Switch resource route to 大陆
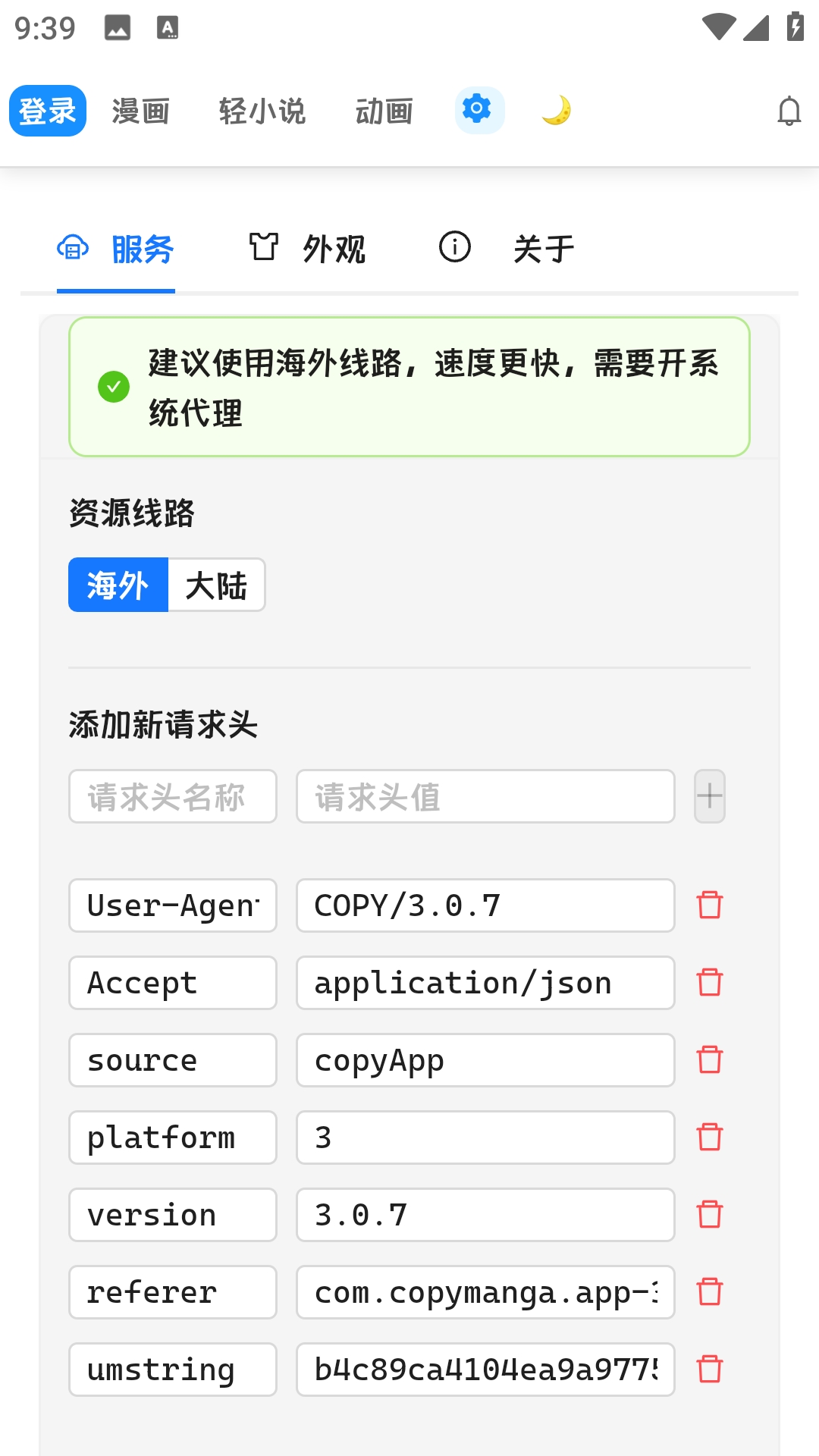This screenshot has height=1456, width=819. pyautogui.click(x=216, y=585)
